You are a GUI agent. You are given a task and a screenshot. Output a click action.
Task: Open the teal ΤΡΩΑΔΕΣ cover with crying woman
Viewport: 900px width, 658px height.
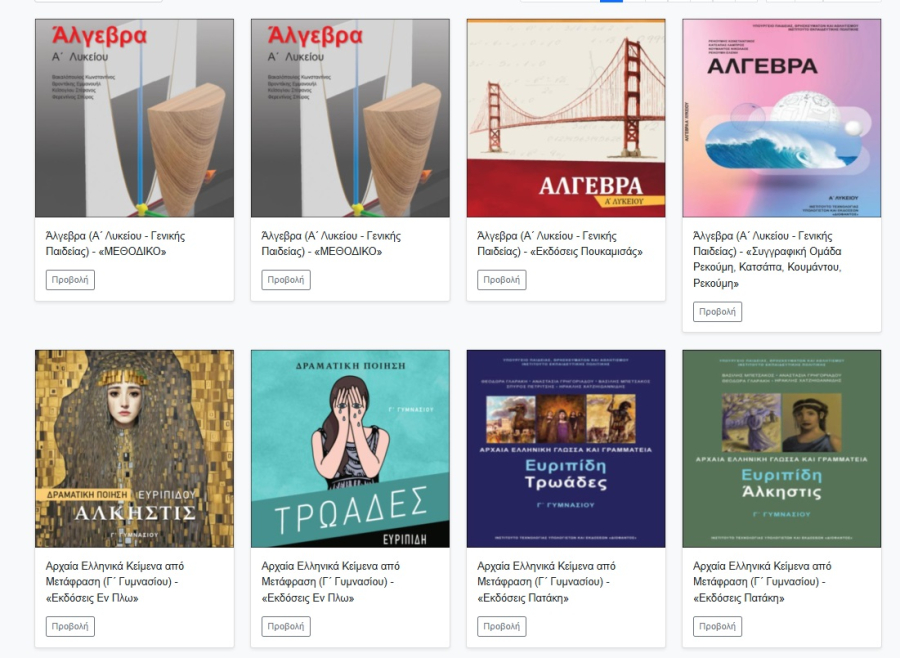(x=350, y=448)
